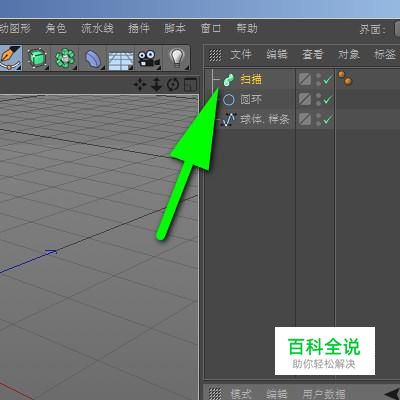Click the layer swatch of 圆环
This screenshot has height=400, width=400.
[x=305, y=99]
